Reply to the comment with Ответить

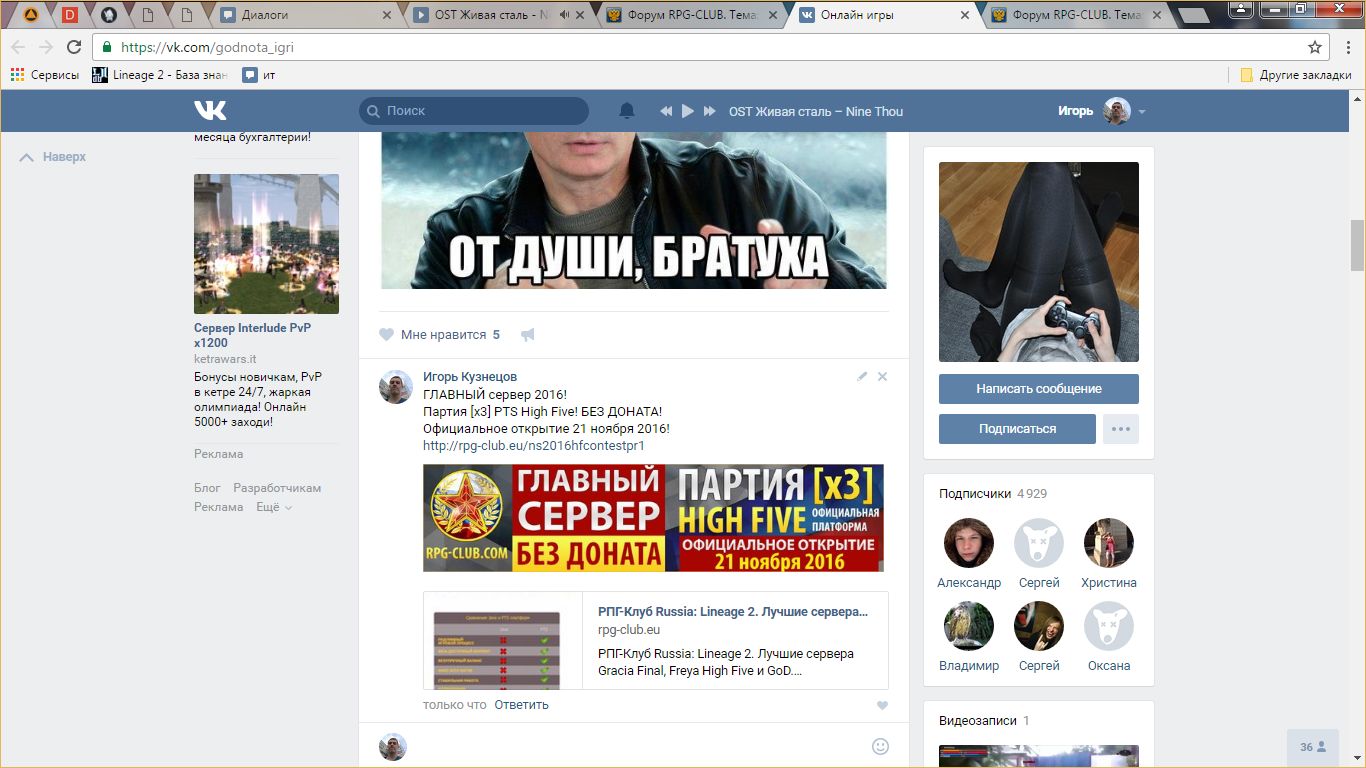(521, 705)
